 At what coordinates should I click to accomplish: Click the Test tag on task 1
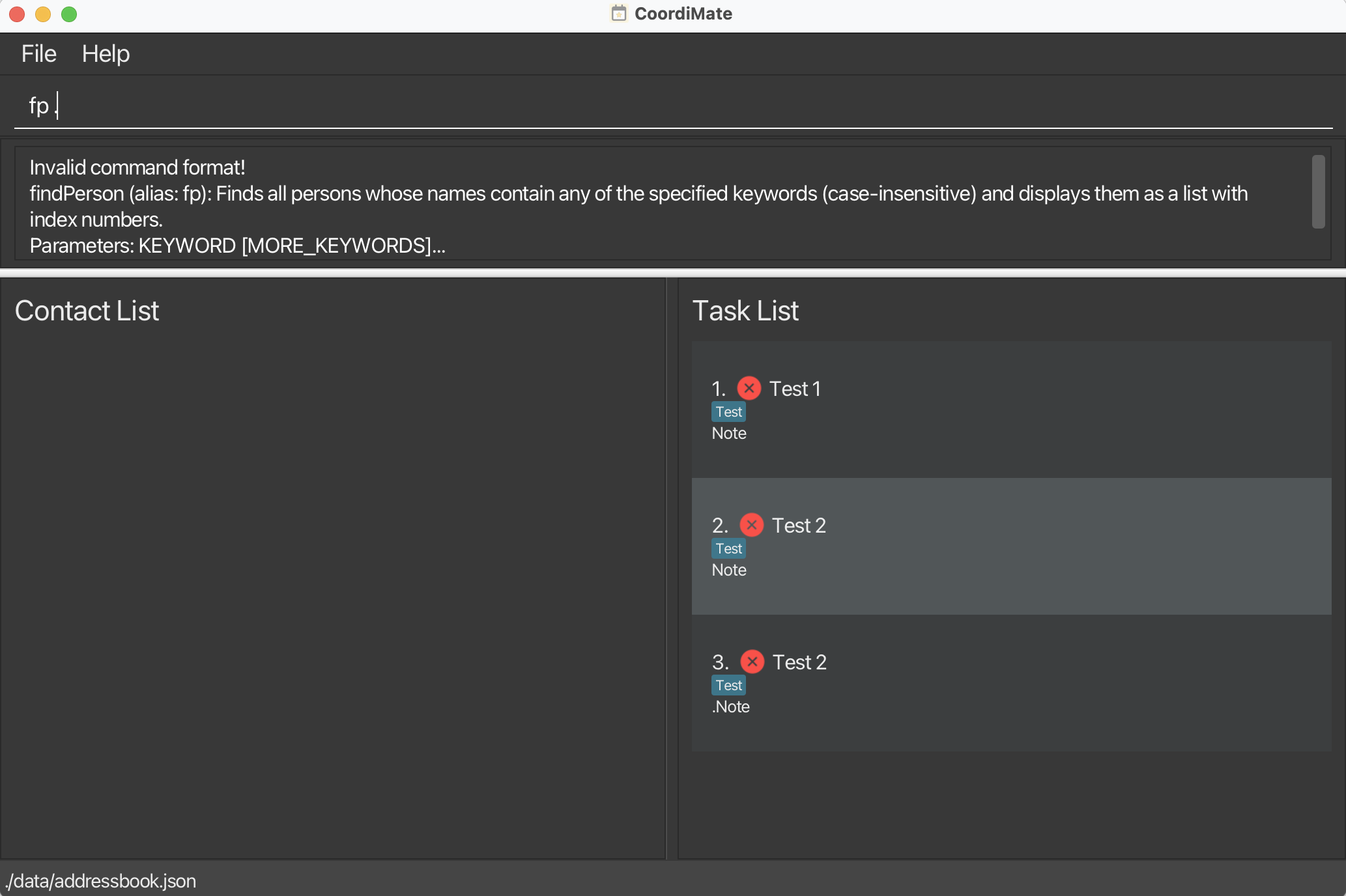pyautogui.click(x=728, y=412)
